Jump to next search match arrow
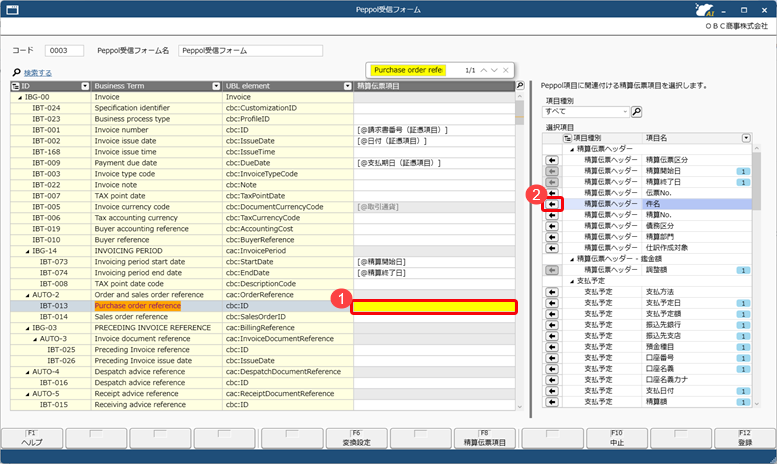This screenshot has height=464, width=777. (x=494, y=70)
